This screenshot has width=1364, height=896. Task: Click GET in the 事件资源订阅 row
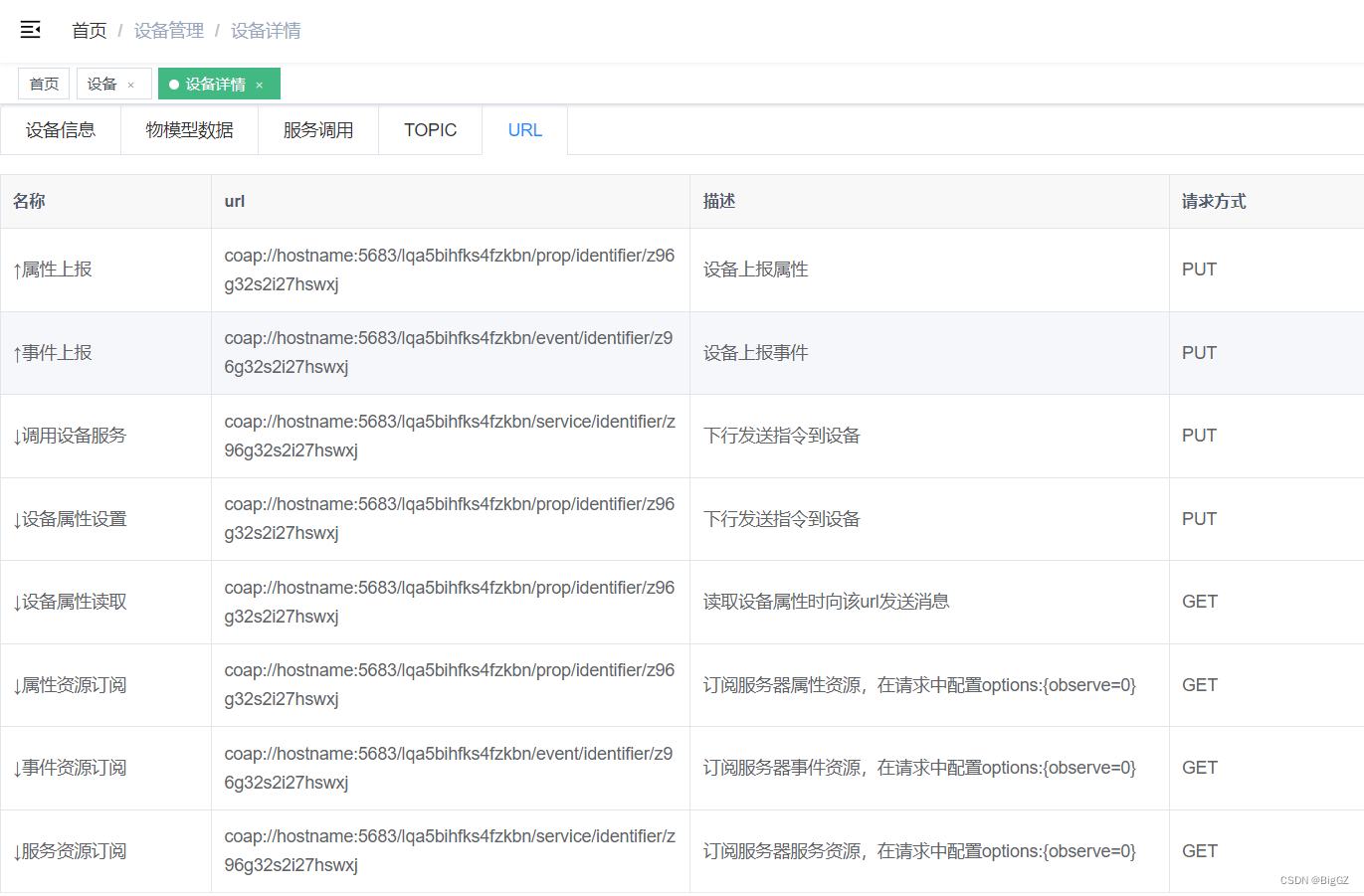tap(1200, 768)
